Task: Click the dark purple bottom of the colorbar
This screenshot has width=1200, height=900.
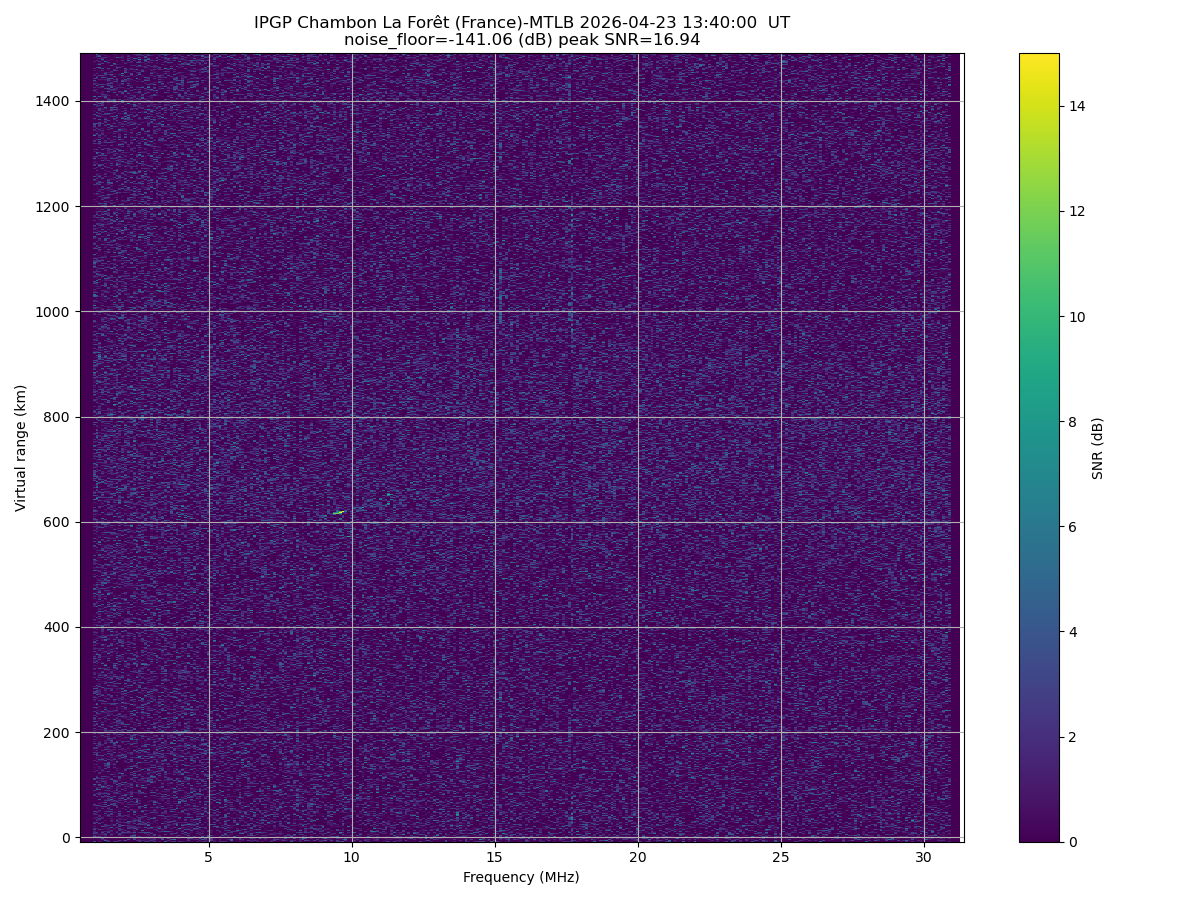Action: point(1038,836)
